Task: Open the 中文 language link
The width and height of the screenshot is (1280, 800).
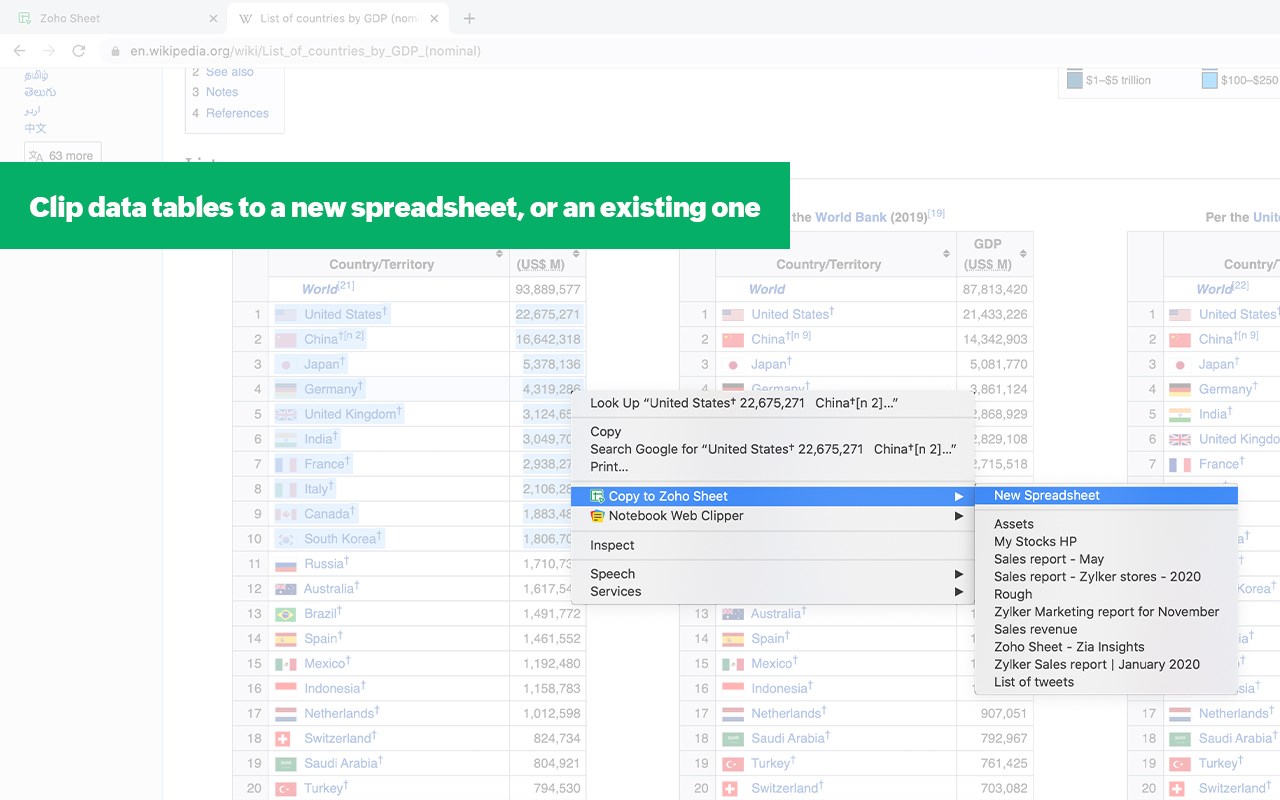Action: click(x=36, y=128)
